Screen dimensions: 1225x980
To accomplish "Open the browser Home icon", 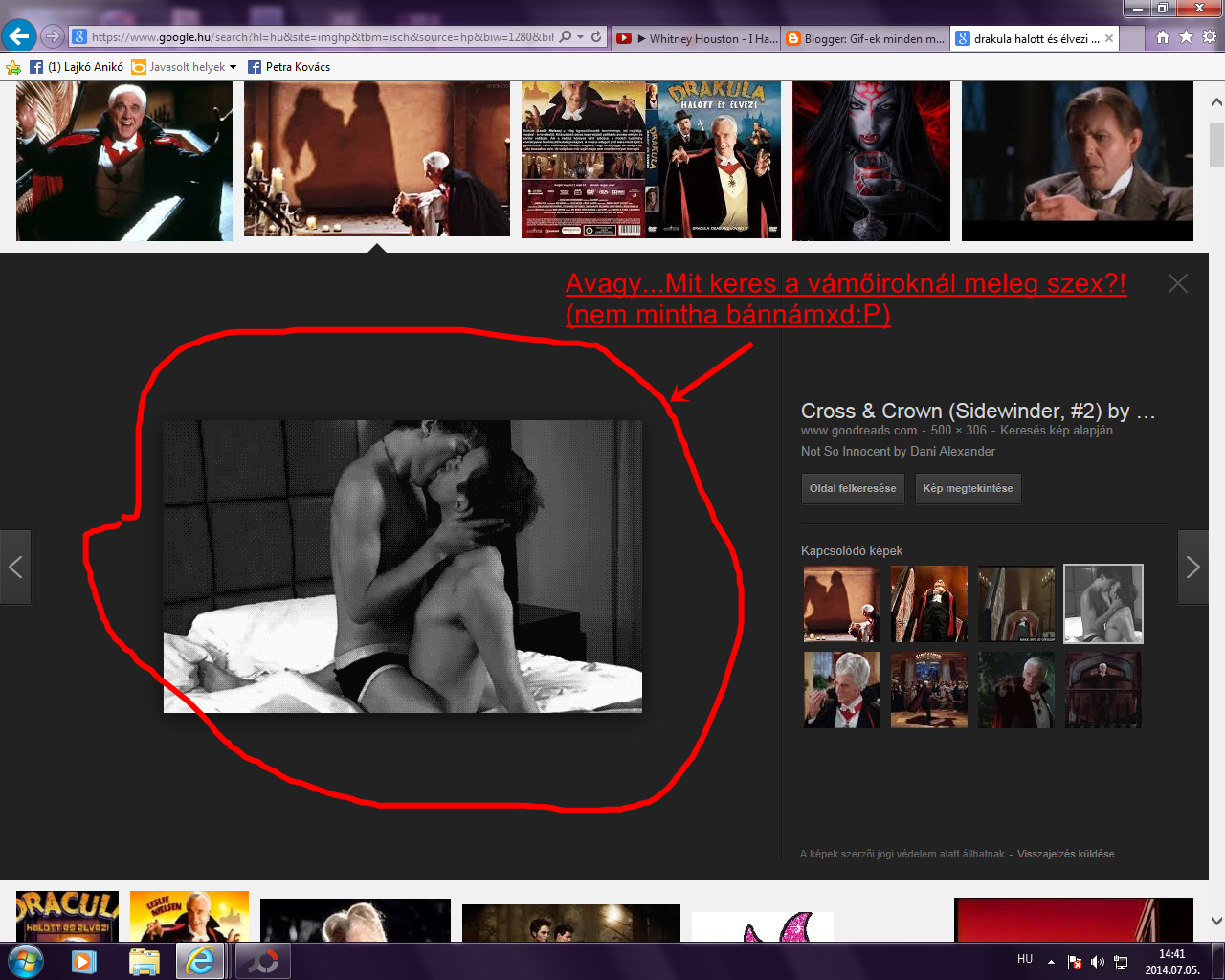I will pyautogui.click(x=1162, y=37).
